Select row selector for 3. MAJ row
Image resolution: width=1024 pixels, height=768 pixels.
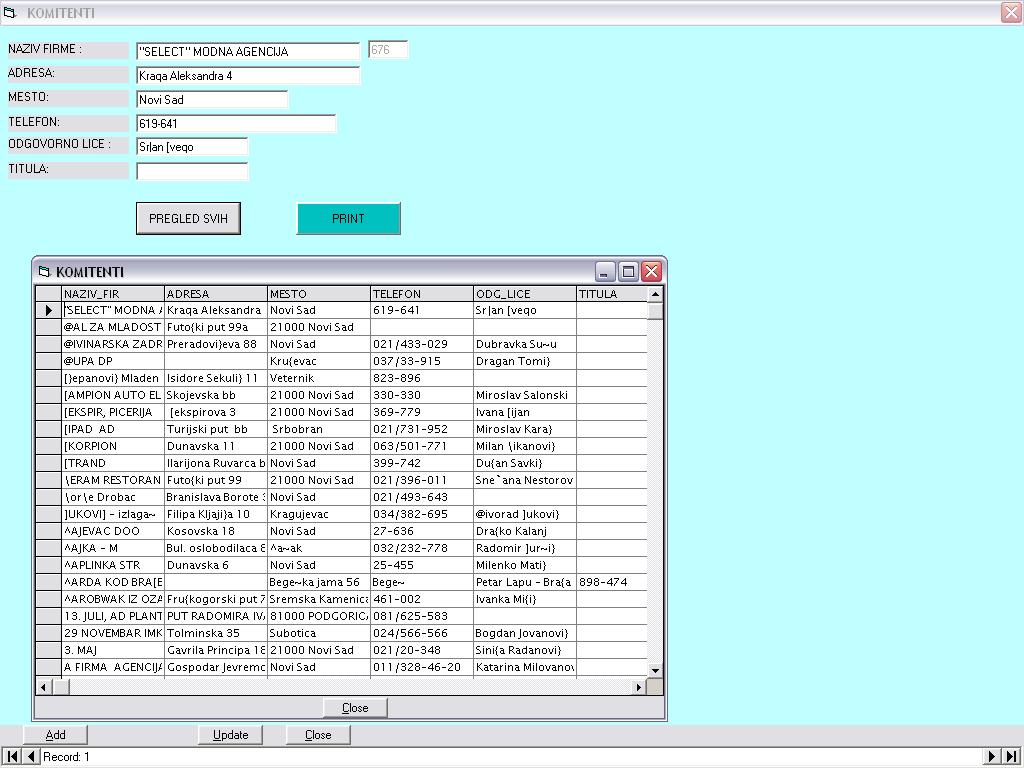pos(48,650)
